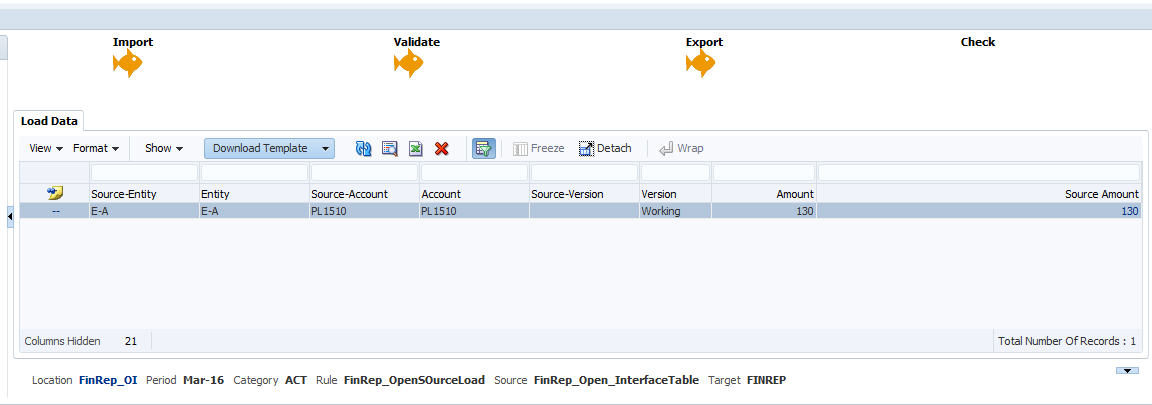The image size is (1152, 405).
Task: Expand the Download Template dropdown arrow
Action: click(x=325, y=148)
